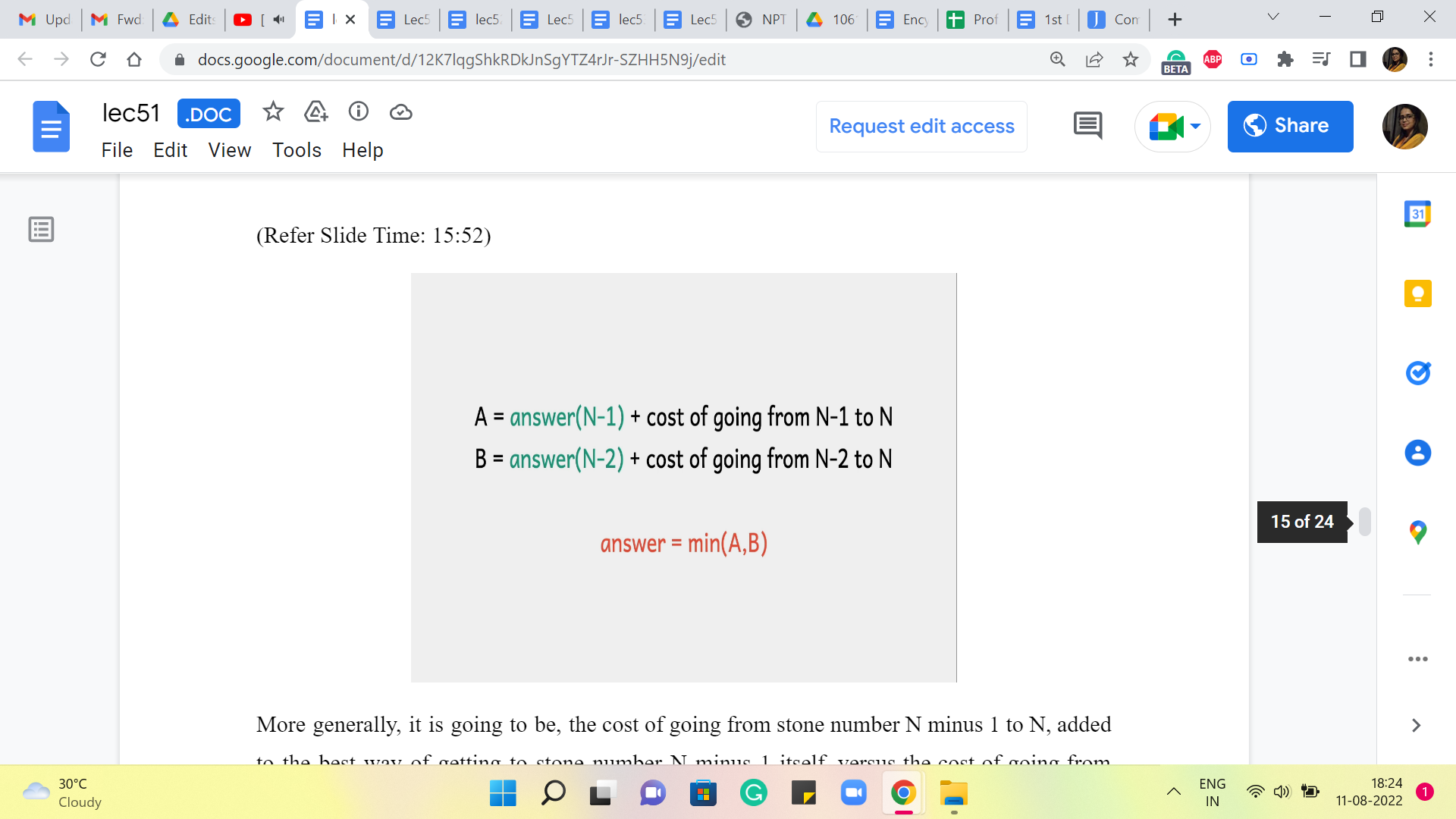Show the document outline panel
This screenshot has width=1456, height=819.
click(x=41, y=229)
